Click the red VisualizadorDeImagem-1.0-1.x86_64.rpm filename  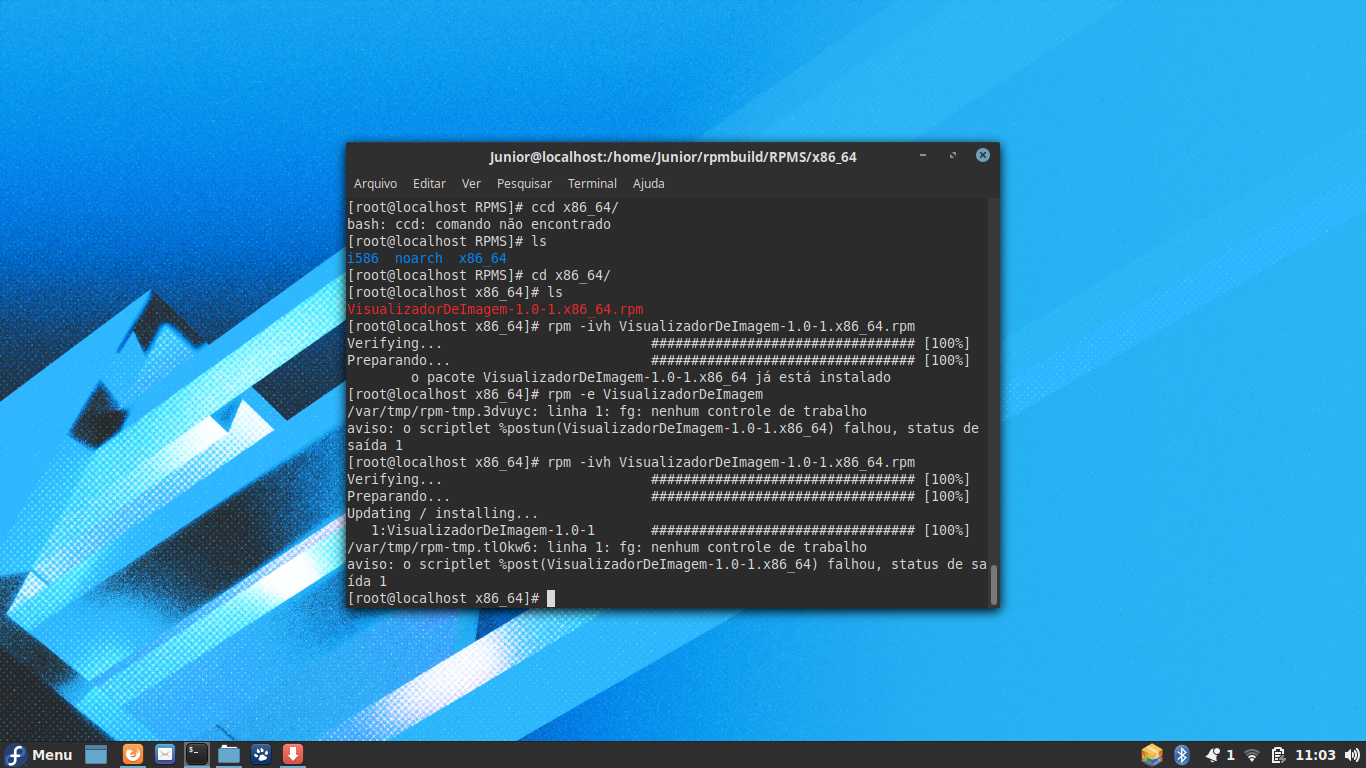(x=495, y=310)
